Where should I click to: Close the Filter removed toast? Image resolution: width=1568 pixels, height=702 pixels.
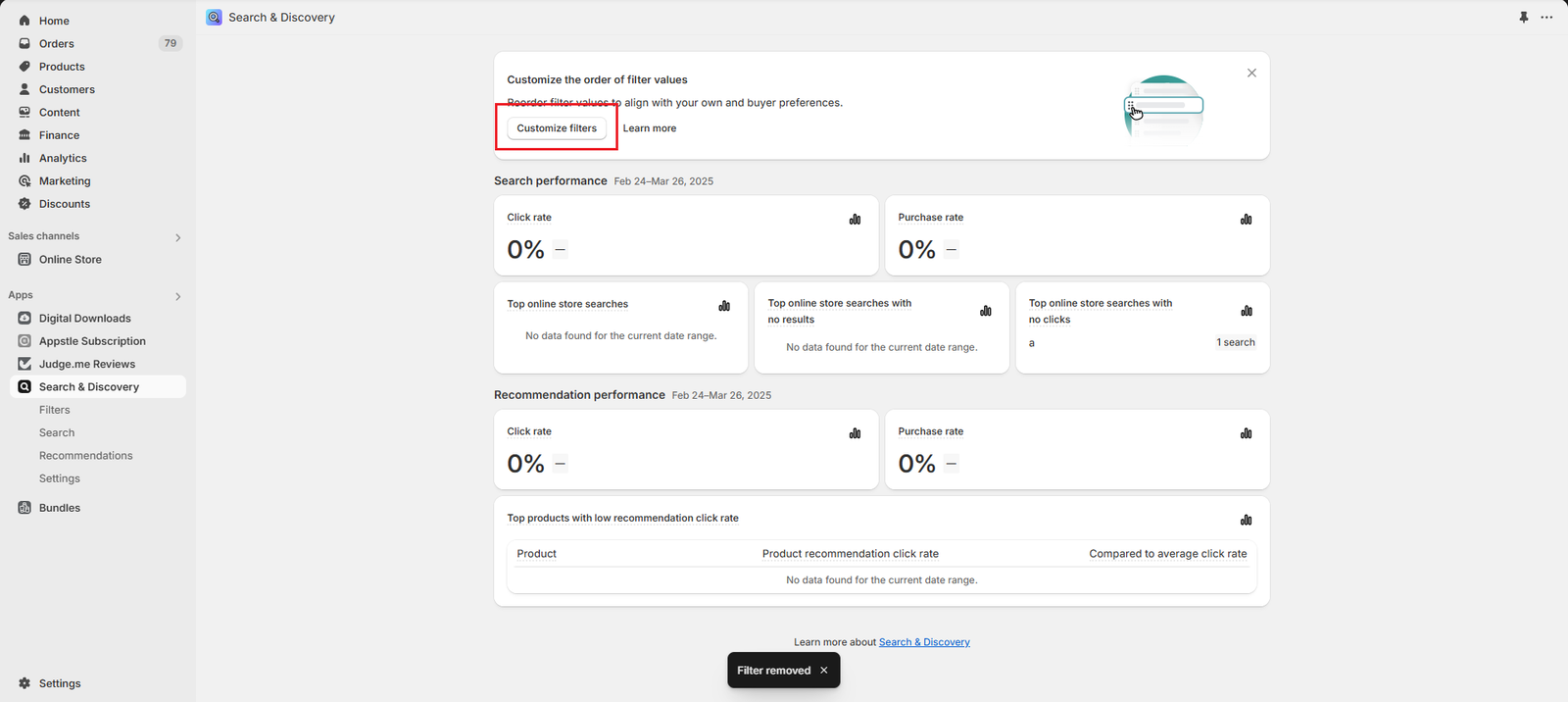point(824,671)
